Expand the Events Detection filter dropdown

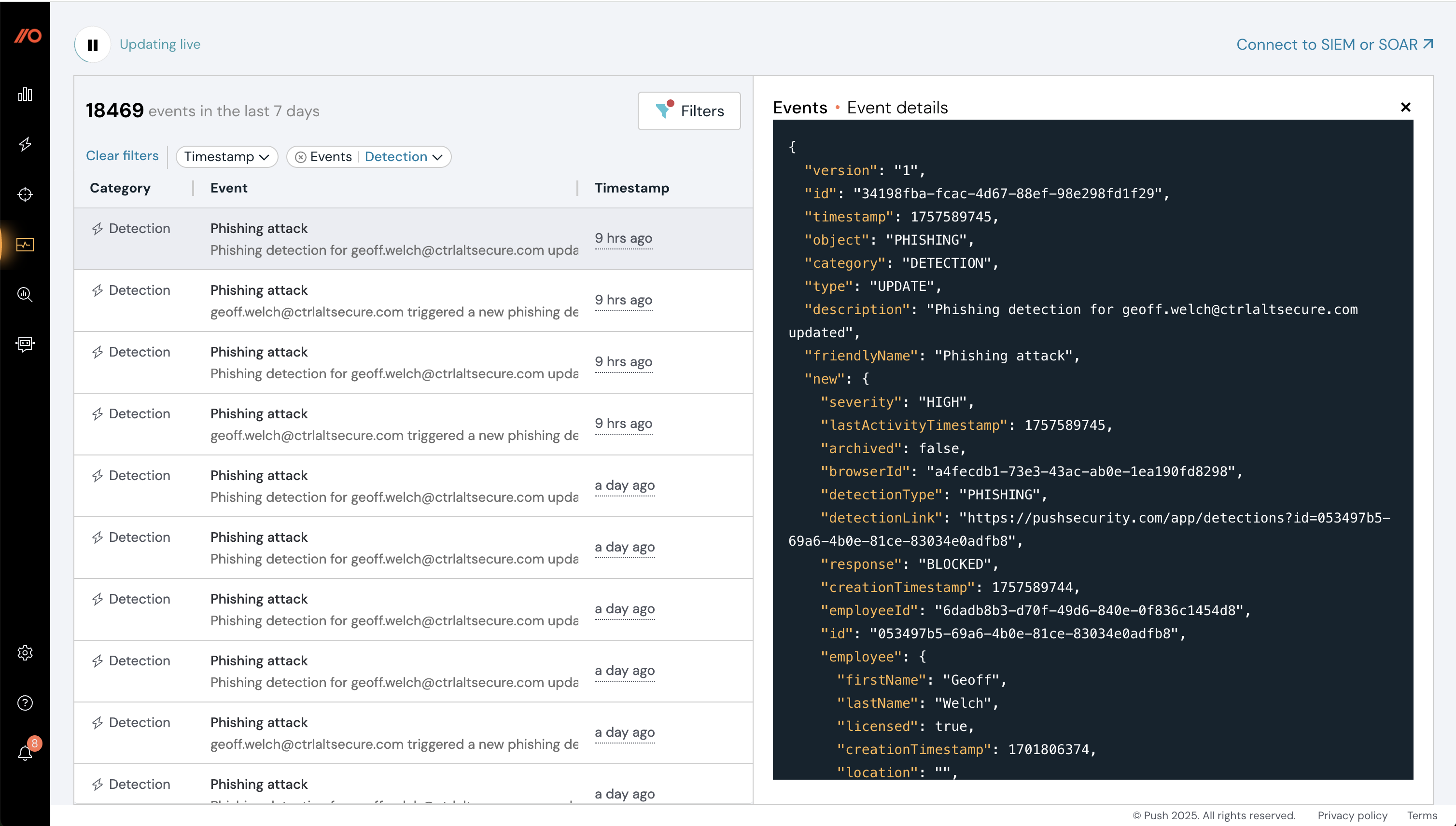(403, 157)
